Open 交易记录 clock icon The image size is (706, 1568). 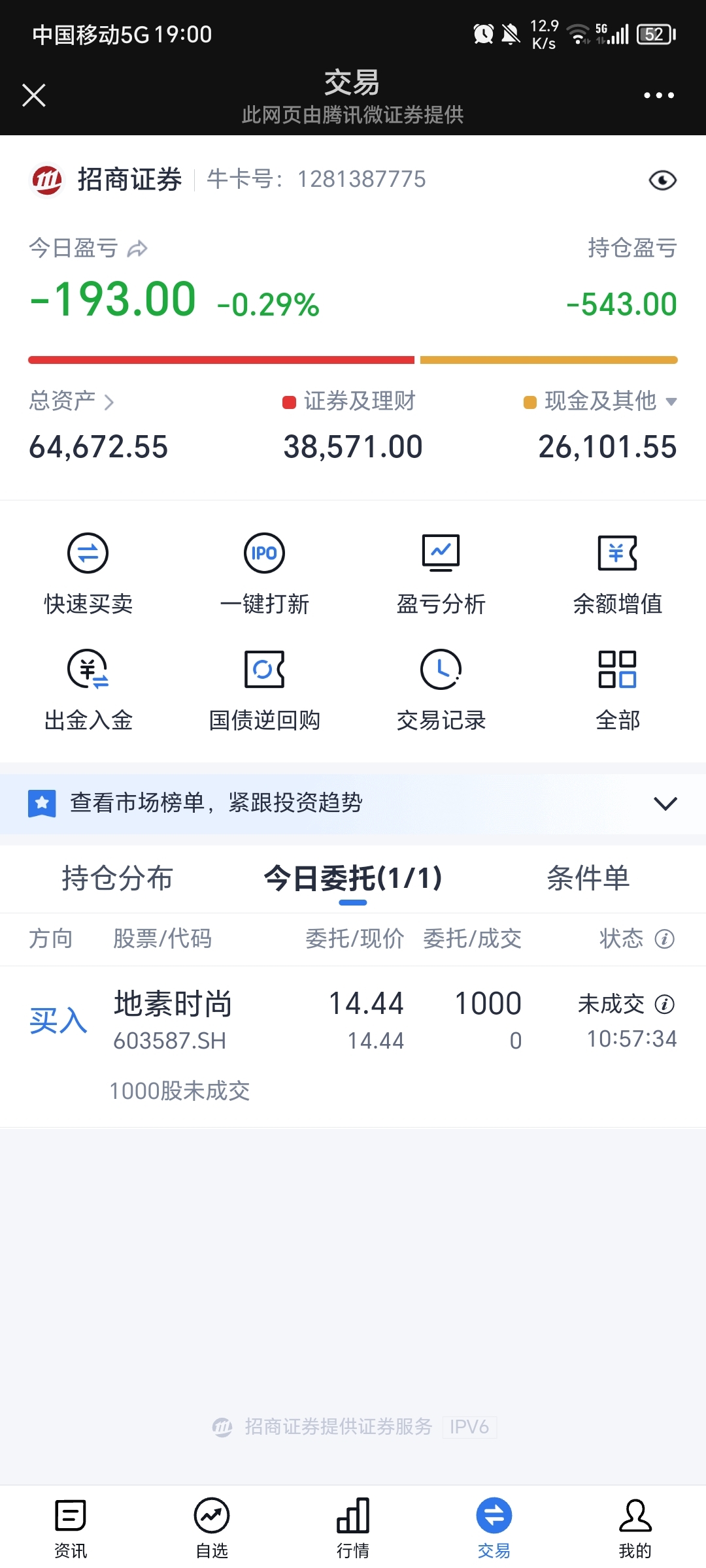[441, 669]
